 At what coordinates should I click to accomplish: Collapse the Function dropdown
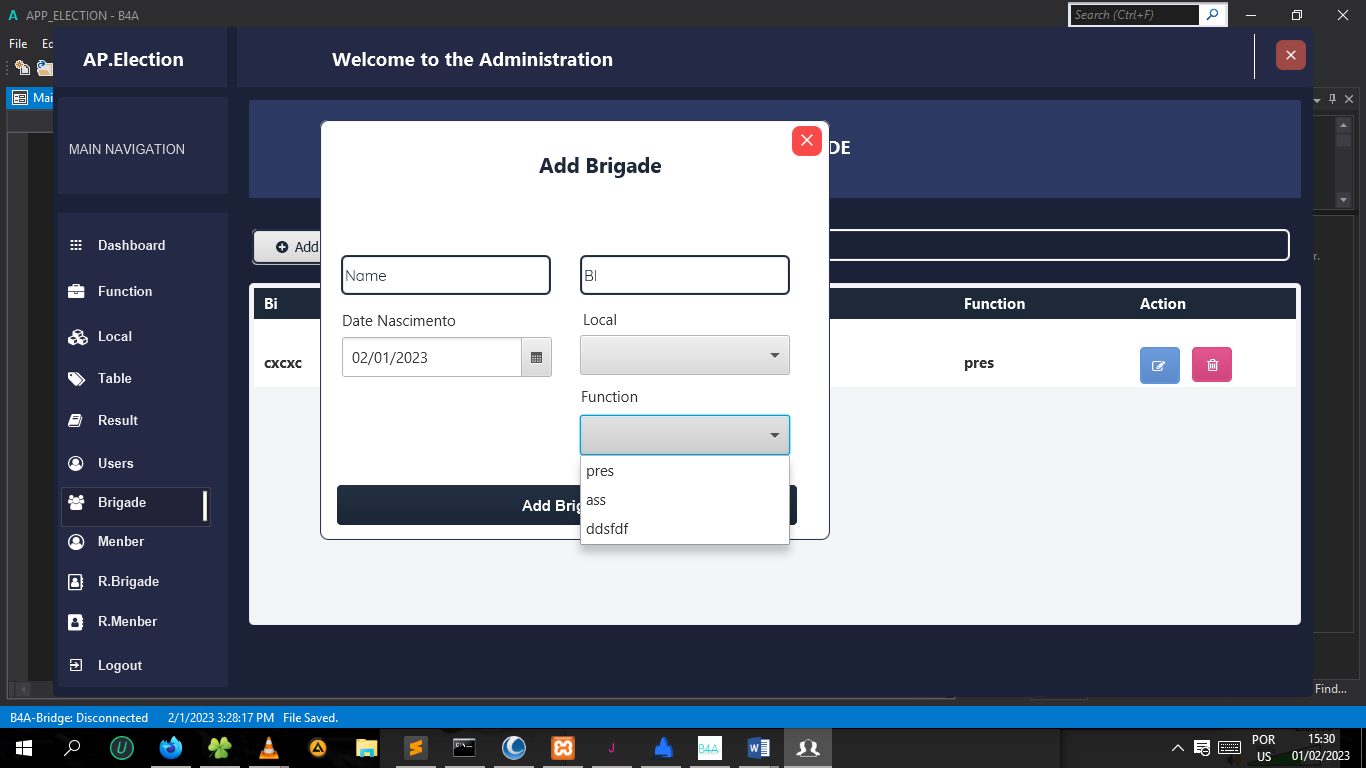pyautogui.click(x=685, y=435)
